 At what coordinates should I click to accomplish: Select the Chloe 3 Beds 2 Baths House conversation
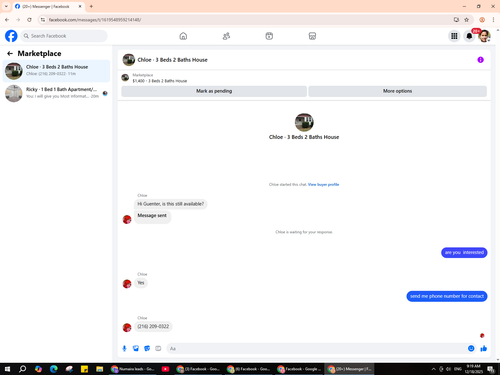56,71
